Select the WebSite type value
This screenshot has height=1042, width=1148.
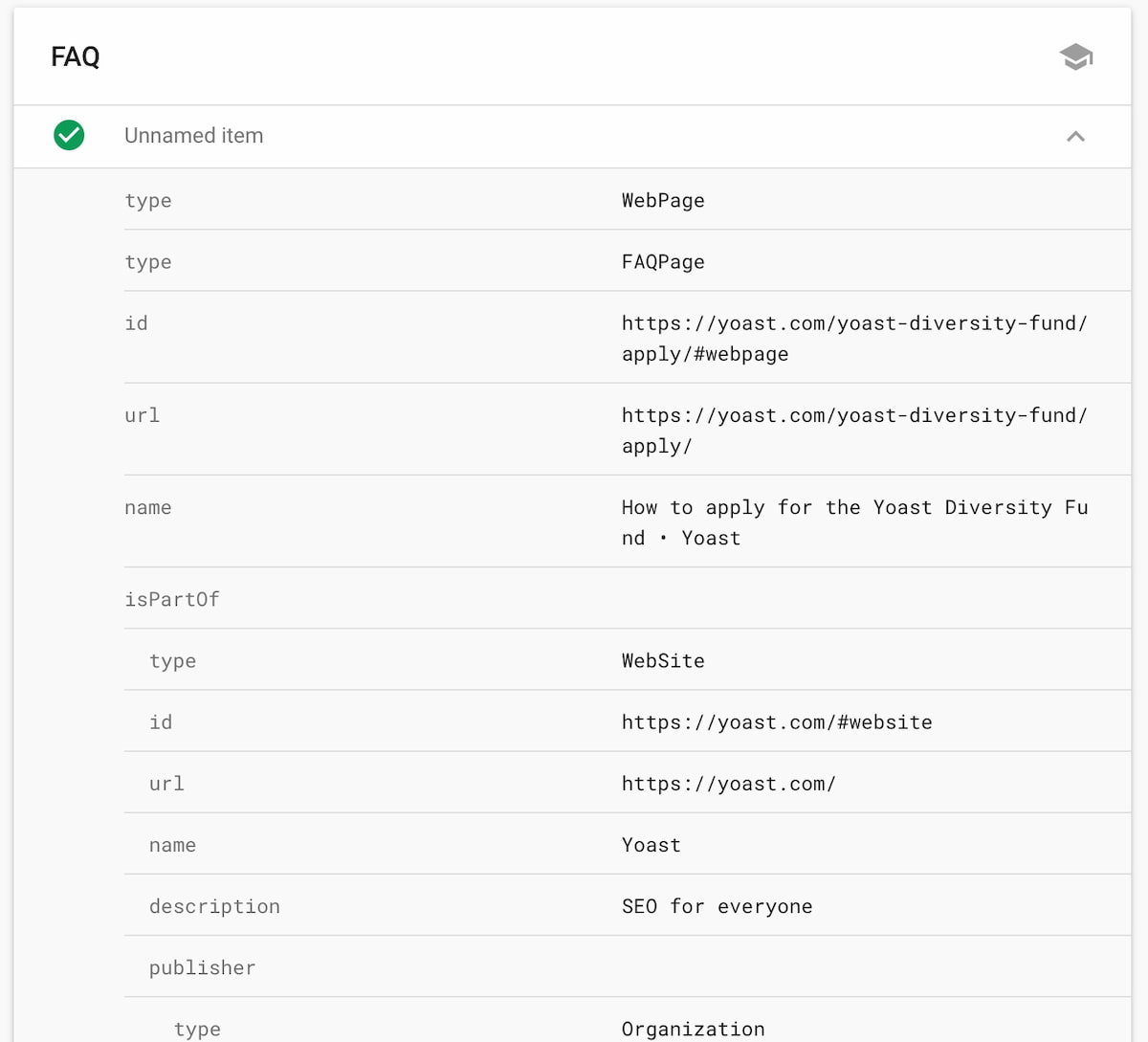point(663,661)
